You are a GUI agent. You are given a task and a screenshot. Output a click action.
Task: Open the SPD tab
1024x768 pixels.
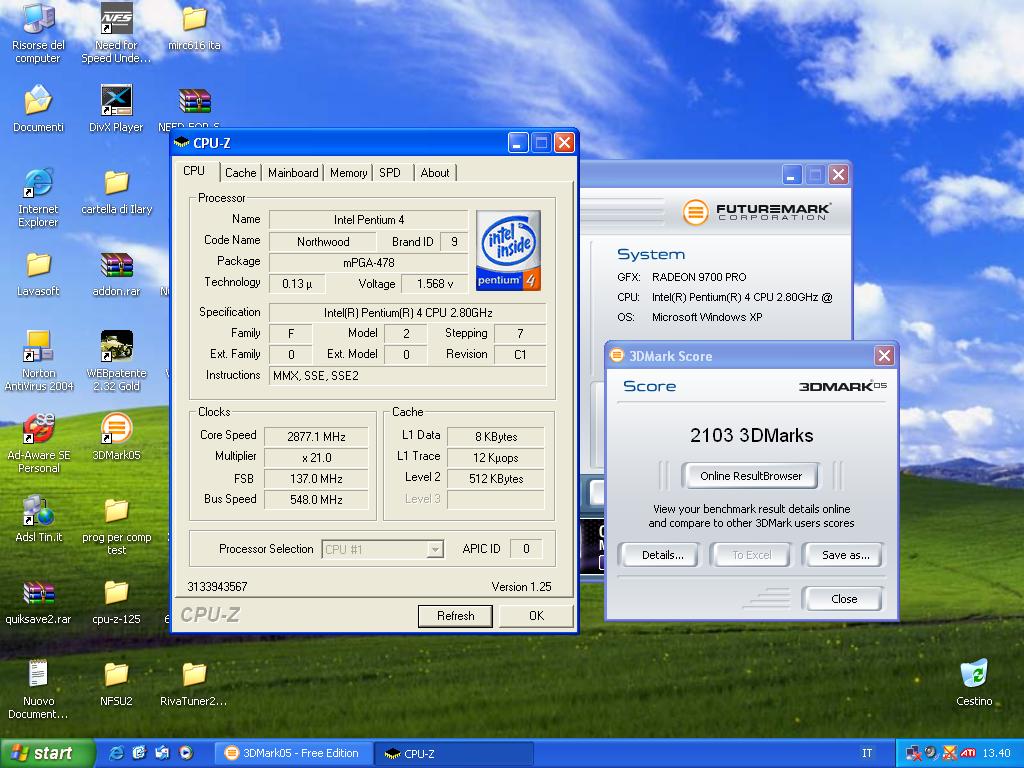click(390, 173)
